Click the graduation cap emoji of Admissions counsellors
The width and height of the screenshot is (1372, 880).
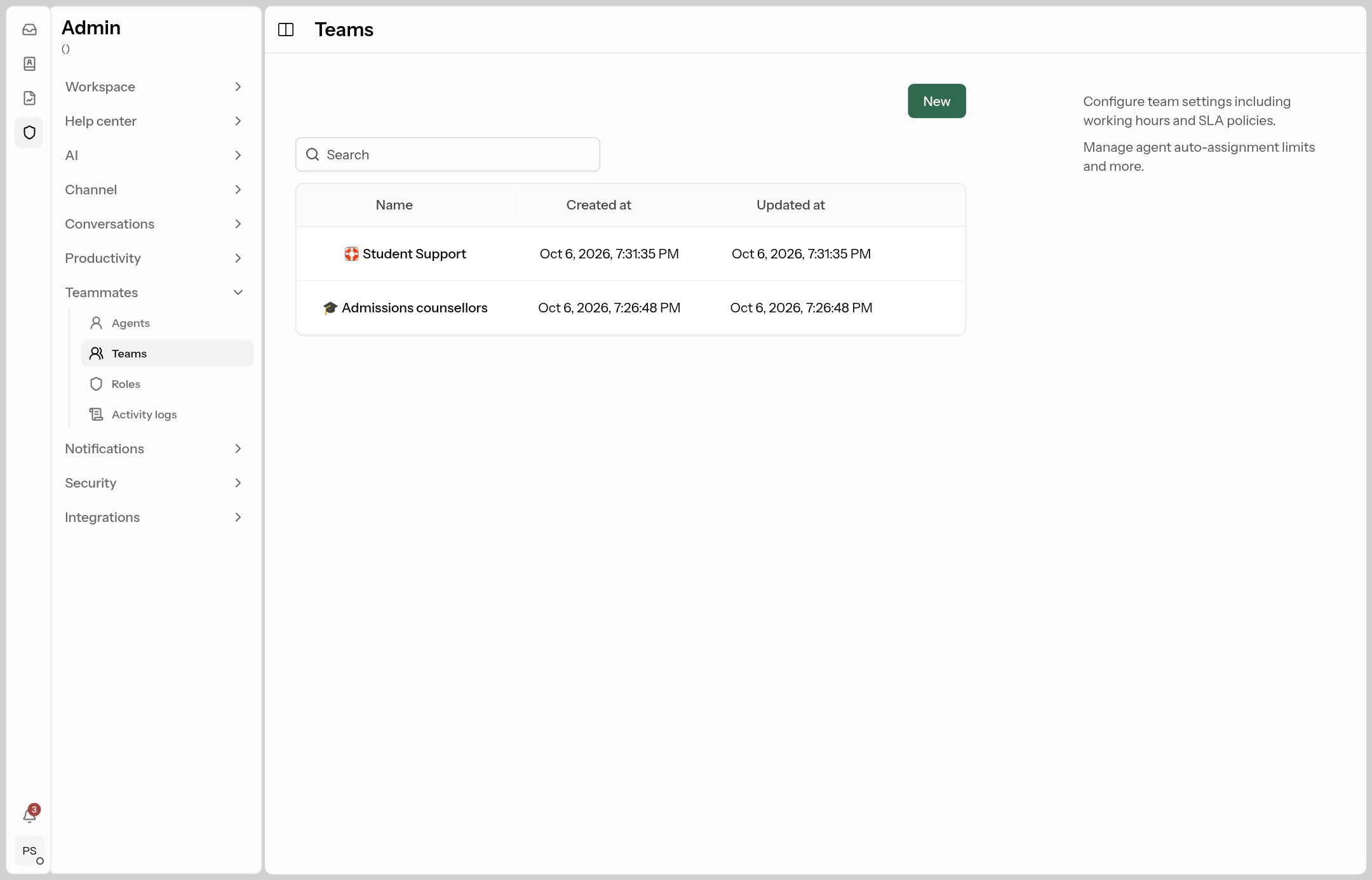pos(330,308)
